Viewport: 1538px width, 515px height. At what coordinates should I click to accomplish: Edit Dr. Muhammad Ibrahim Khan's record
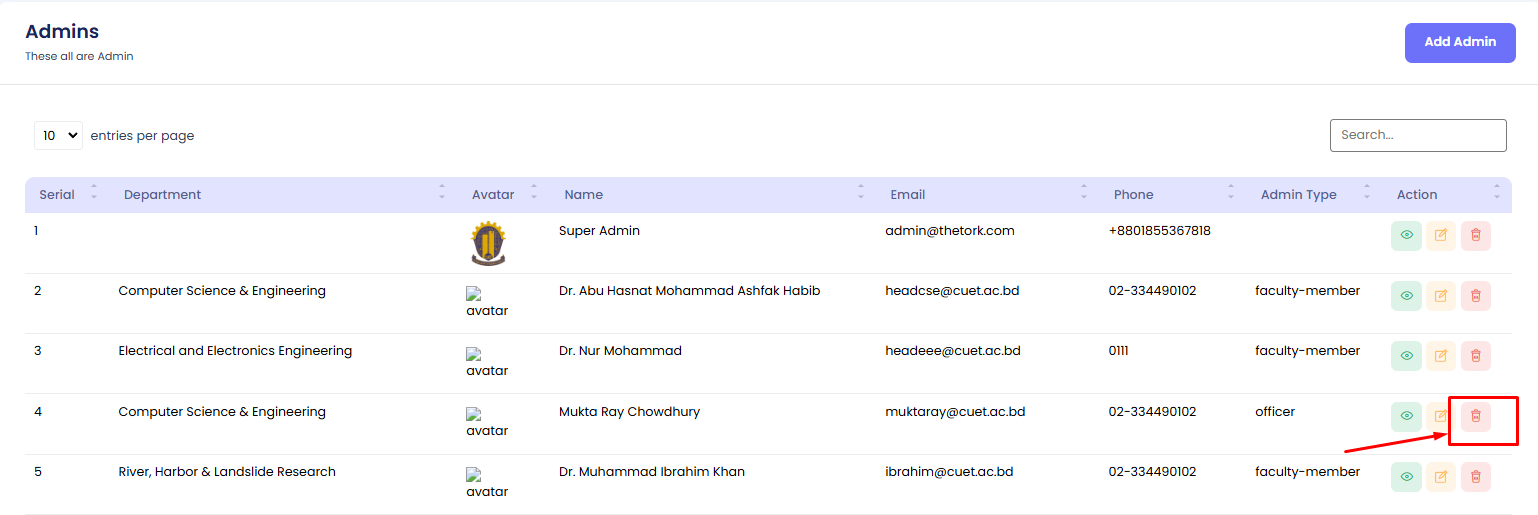point(1440,477)
